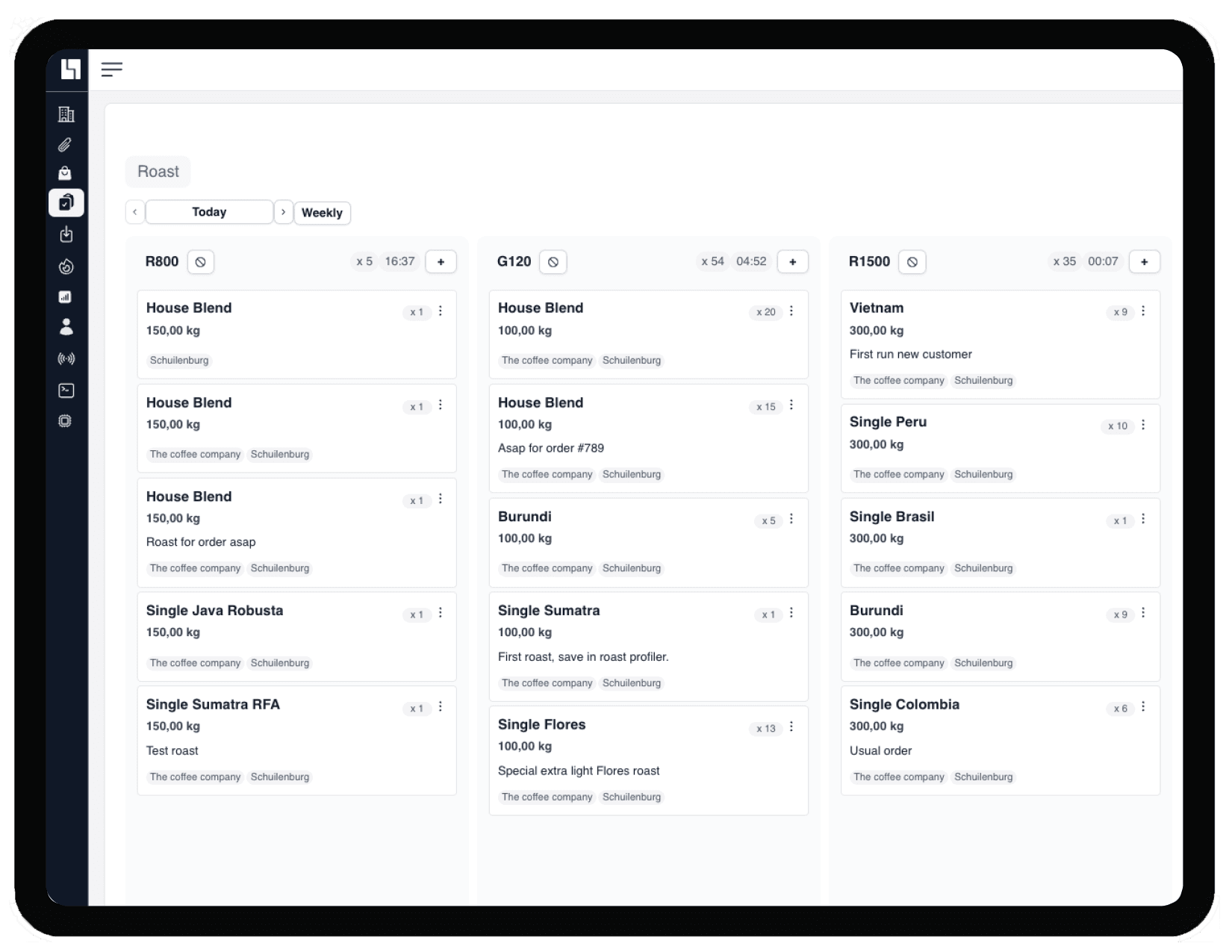Image resolution: width=1232 pixels, height=952 pixels.
Task: Go to the next day using right chevron
Action: (x=283, y=212)
